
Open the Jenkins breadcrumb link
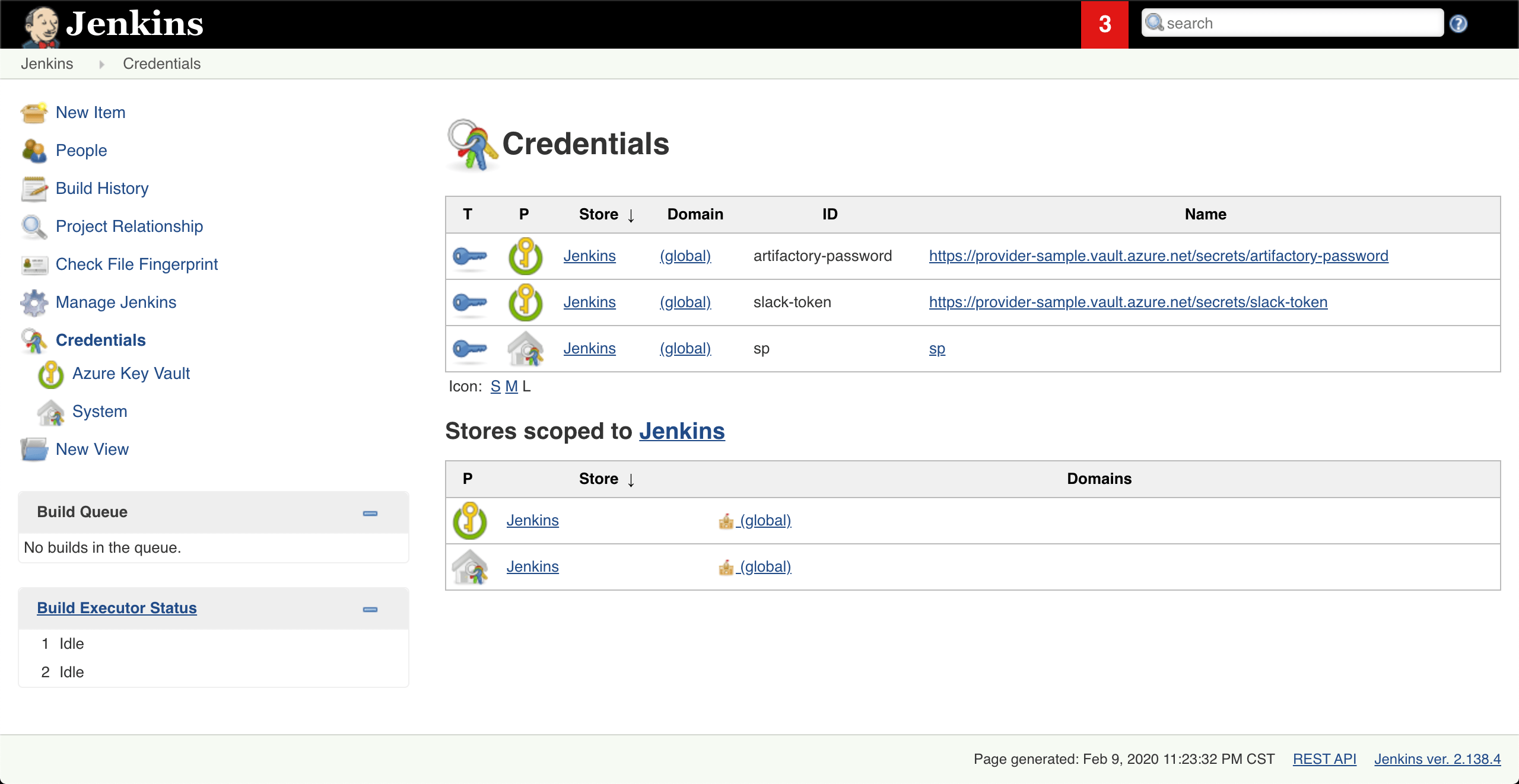(x=47, y=63)
